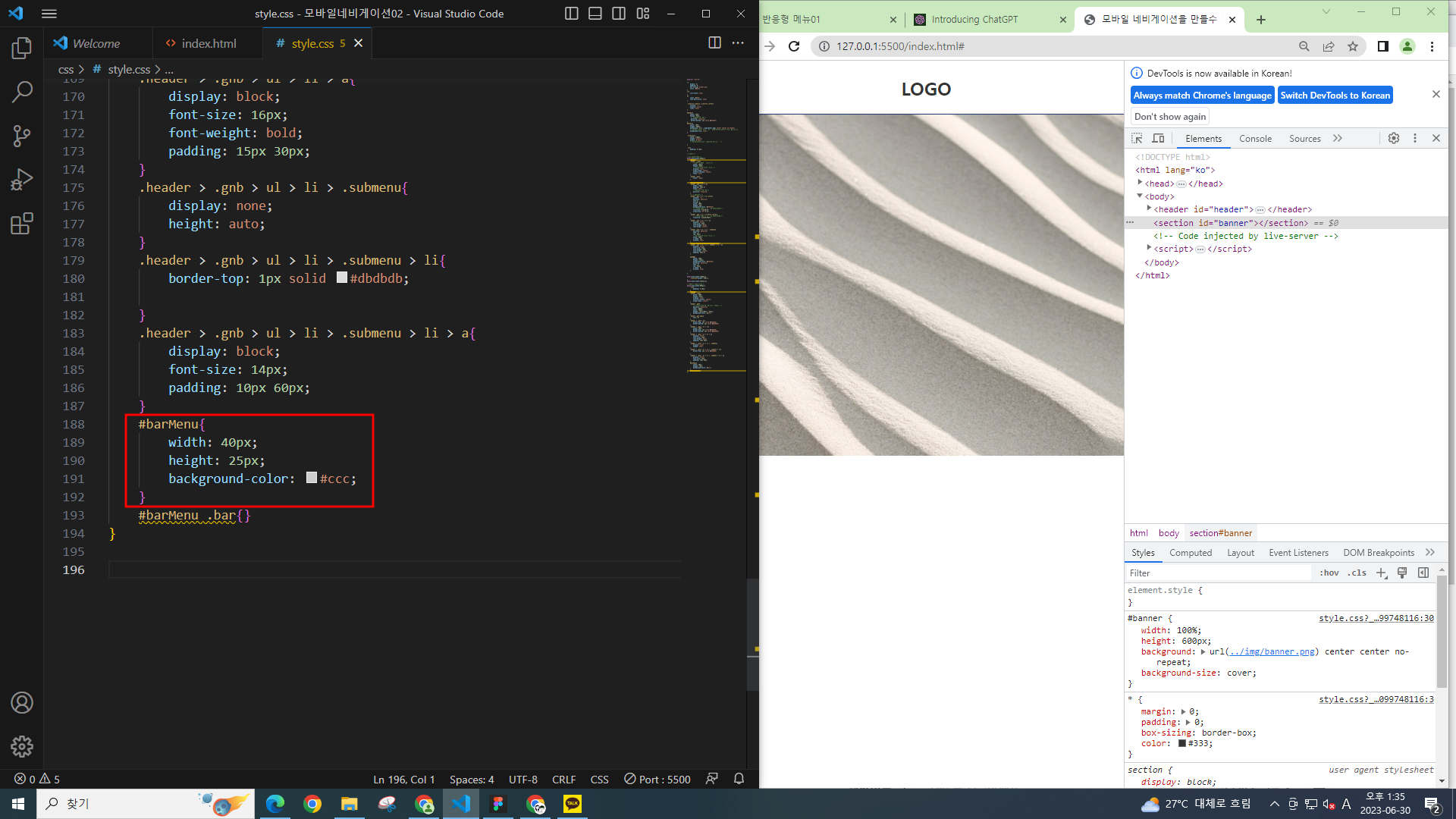Open Source Control view
Image resolution: width=1456 pixels, height=819 pixels.
tap(22, 136)
